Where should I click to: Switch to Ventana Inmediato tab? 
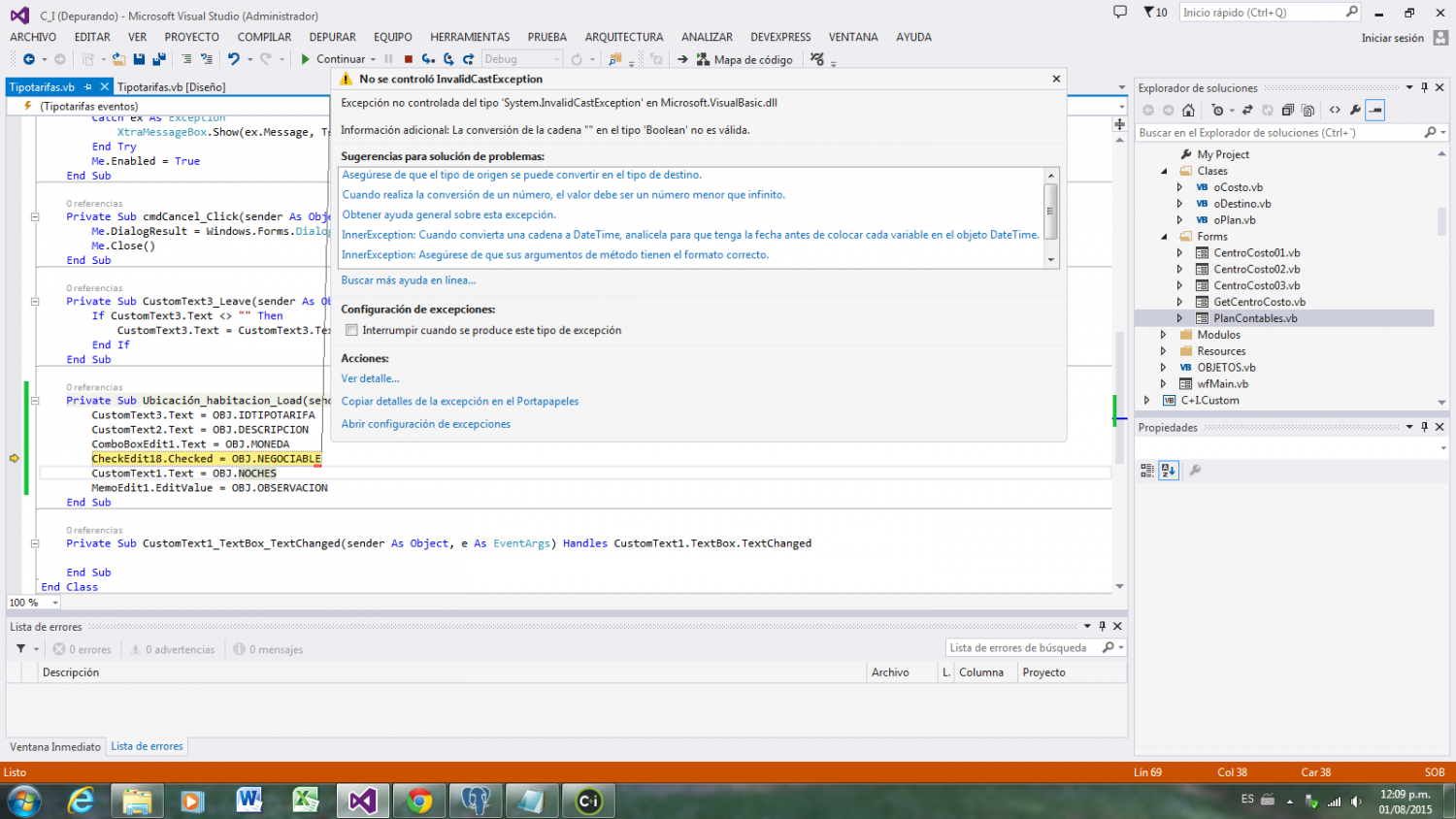pos(55,746)
